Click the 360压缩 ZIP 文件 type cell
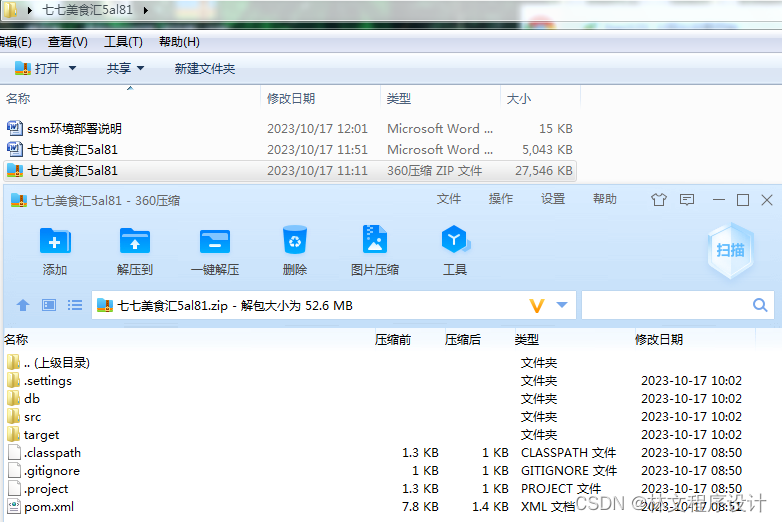782x522 pixels. tap(434, 171)
